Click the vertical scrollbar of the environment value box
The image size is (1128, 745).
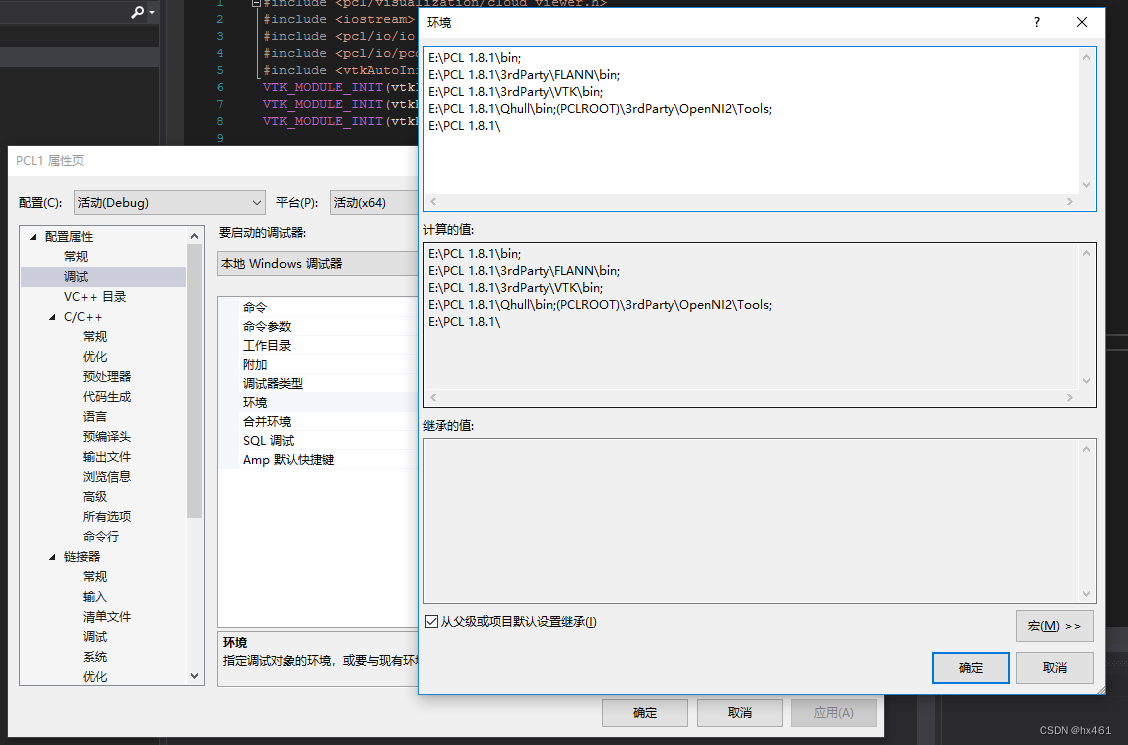coord(1087,120)
